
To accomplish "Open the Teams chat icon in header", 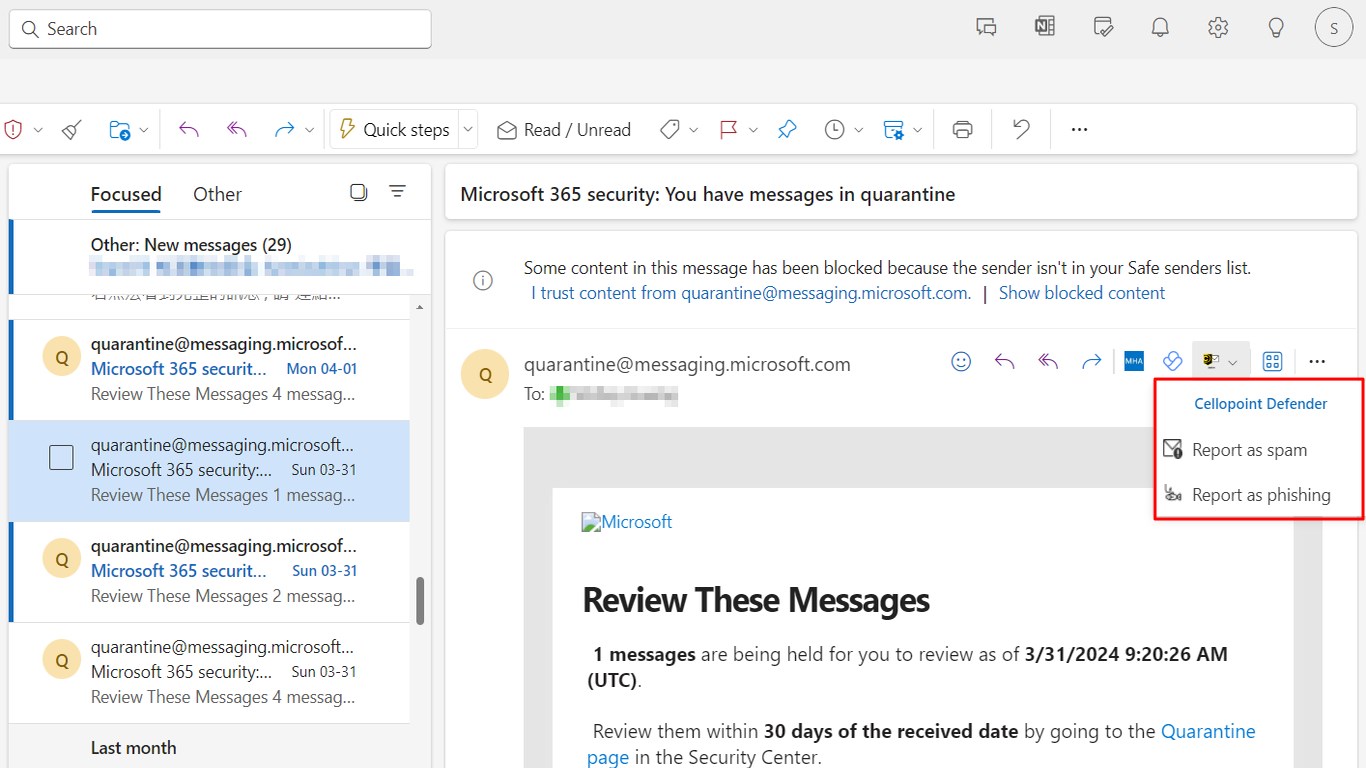I will 987,28.
